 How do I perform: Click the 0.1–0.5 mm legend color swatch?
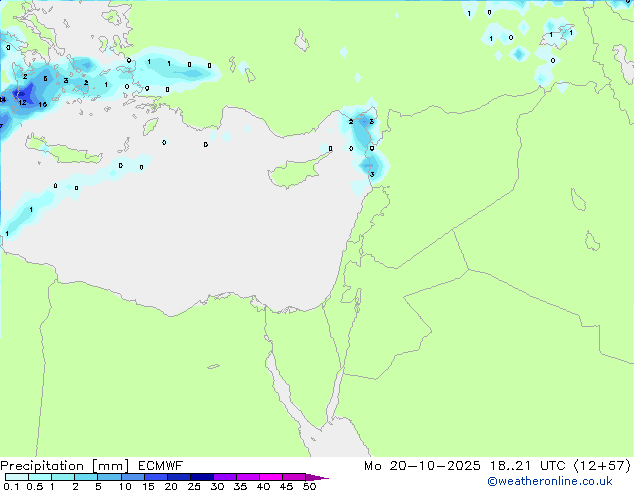[x=17, y=477]
